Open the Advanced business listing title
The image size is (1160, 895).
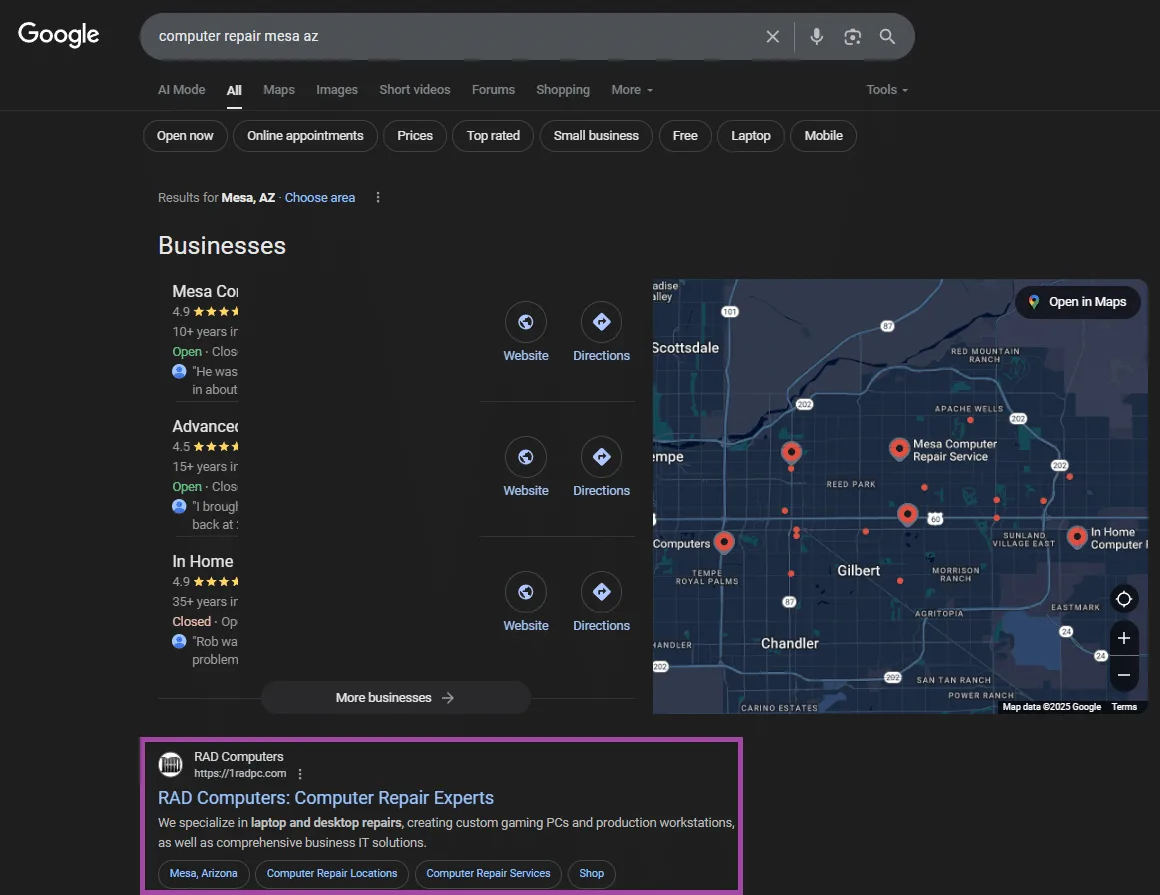(206, 426)
